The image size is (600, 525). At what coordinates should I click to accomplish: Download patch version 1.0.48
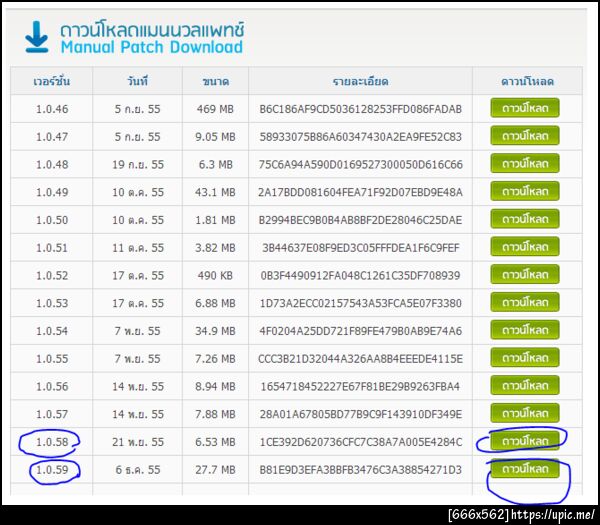pos(525,164)
